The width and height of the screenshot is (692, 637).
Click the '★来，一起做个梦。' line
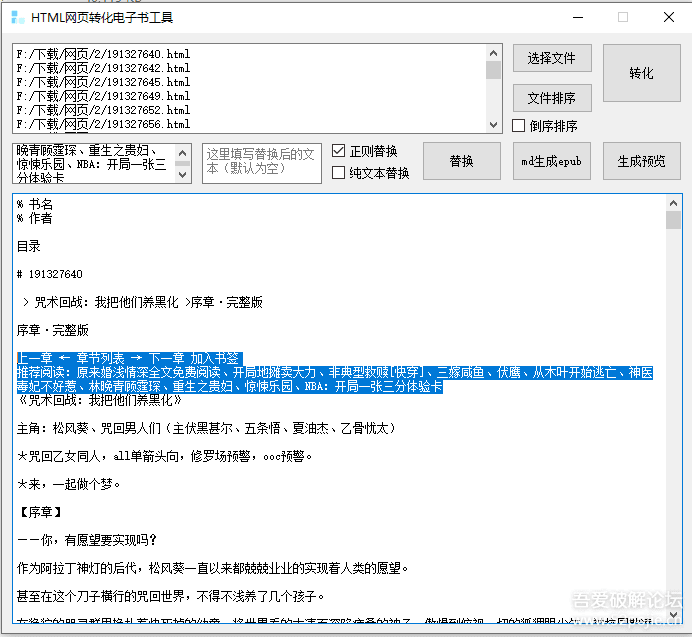(69, 484)
